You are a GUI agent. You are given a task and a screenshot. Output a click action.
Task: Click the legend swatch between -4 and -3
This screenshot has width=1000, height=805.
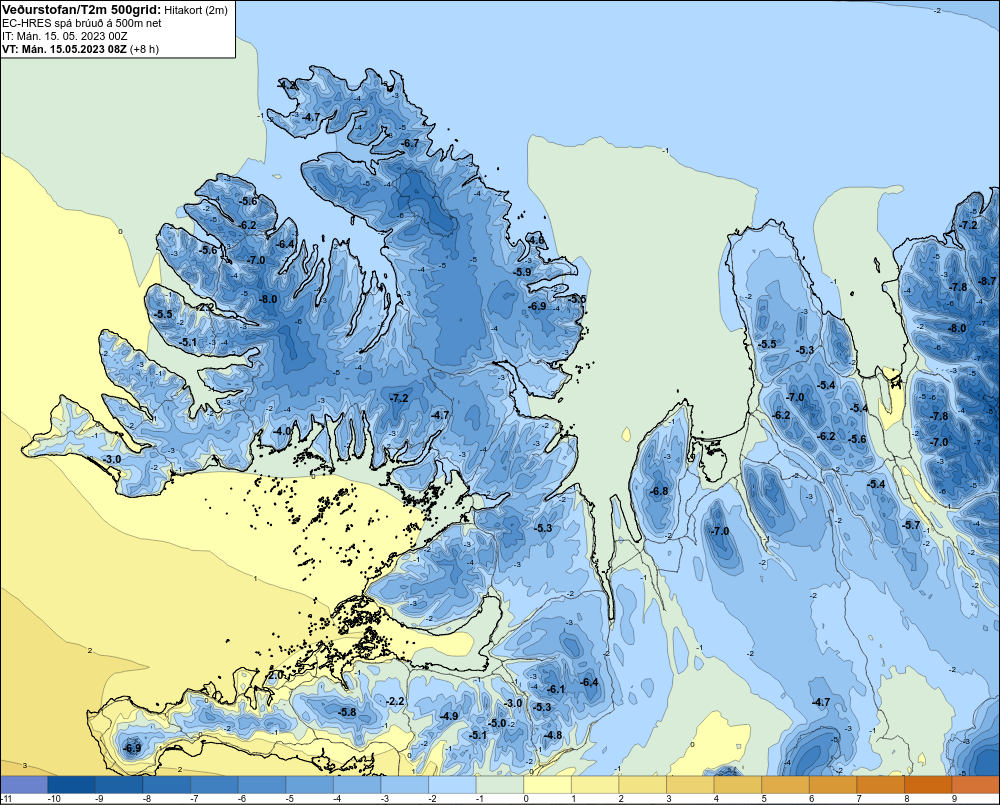[357, 784]
